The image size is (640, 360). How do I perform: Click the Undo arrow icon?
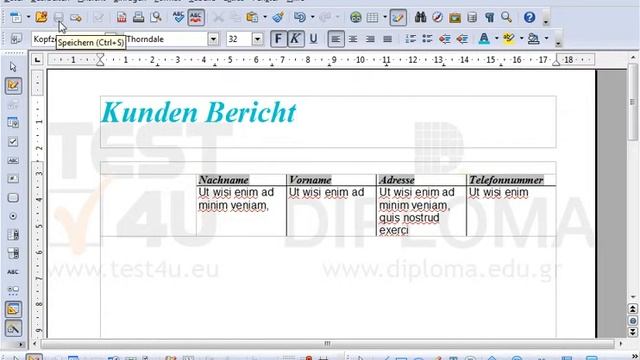[x=300, y=17]
